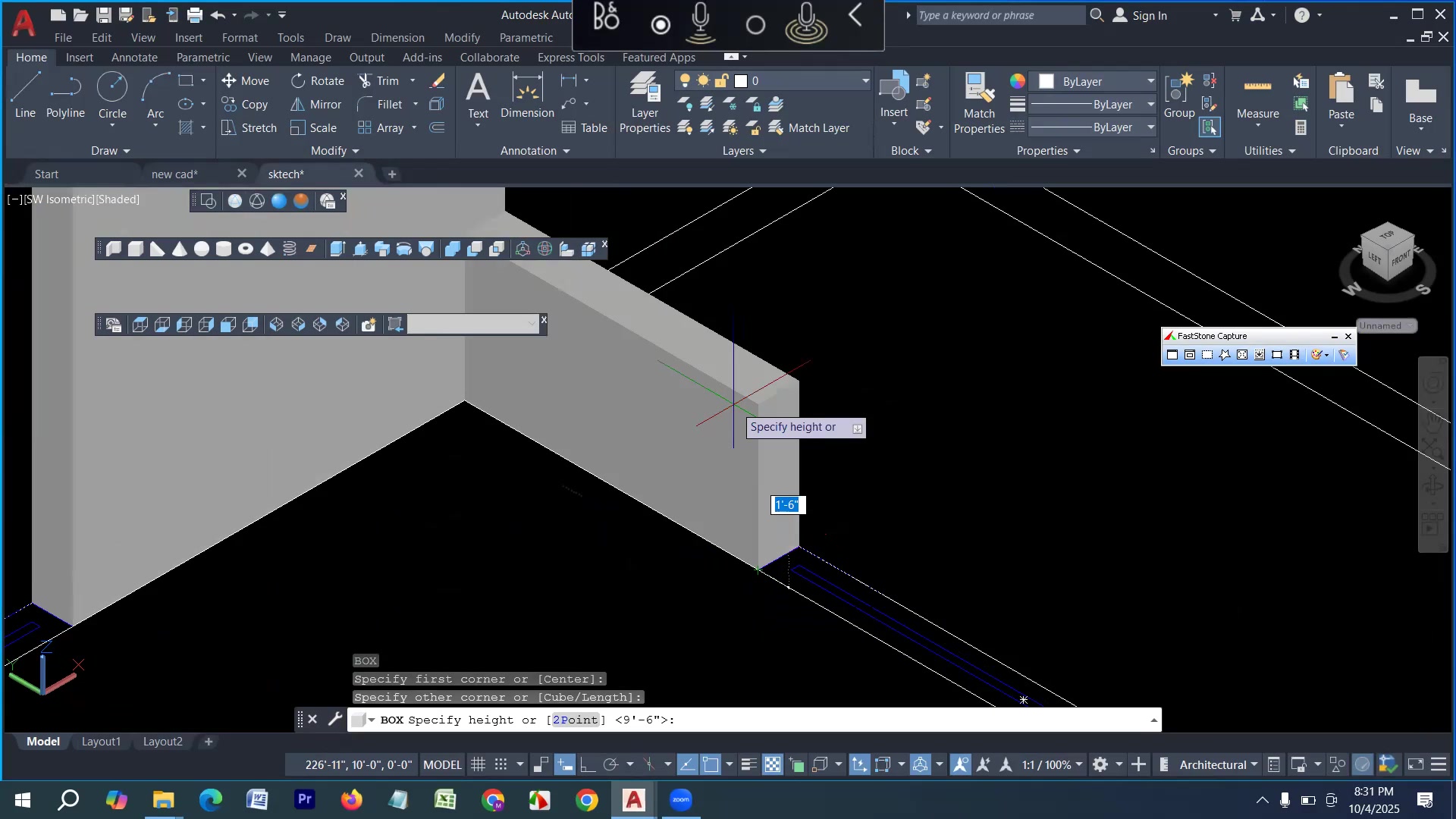1456x819 pixels.
Task: Toggle object snap tracking
Action: coord(687,764)
